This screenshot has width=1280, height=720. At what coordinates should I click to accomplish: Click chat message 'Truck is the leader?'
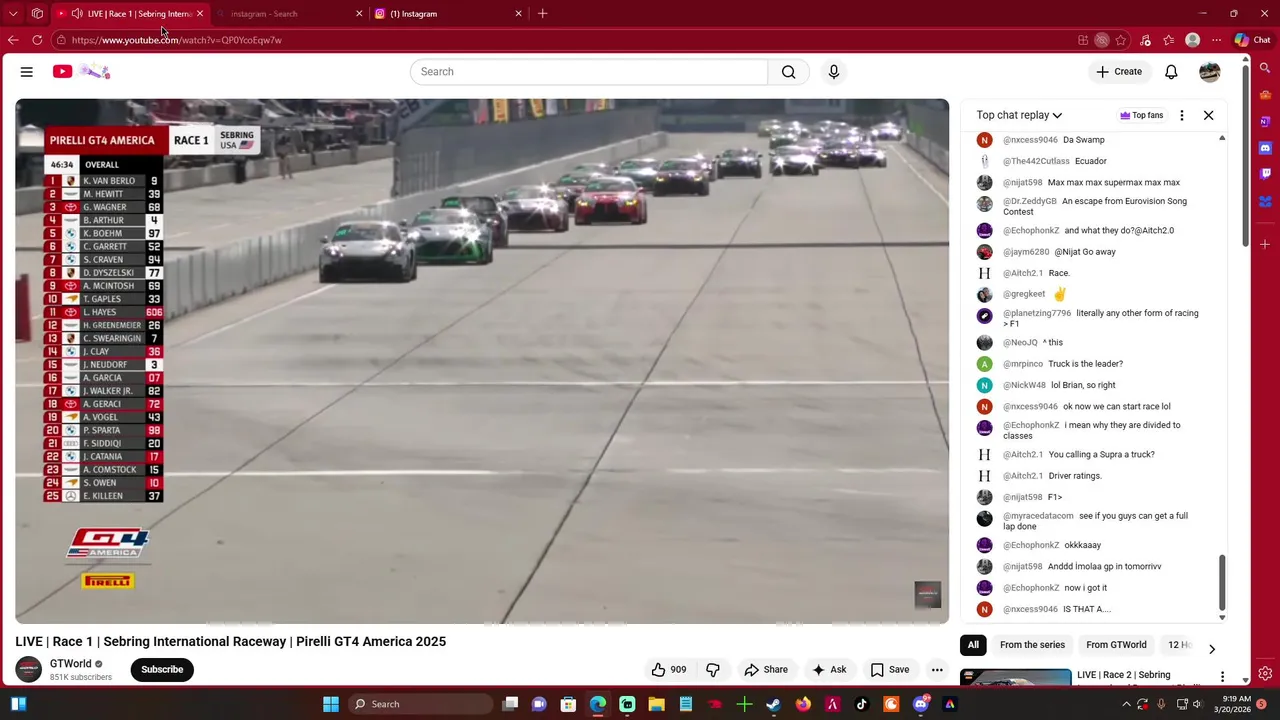1086,364
